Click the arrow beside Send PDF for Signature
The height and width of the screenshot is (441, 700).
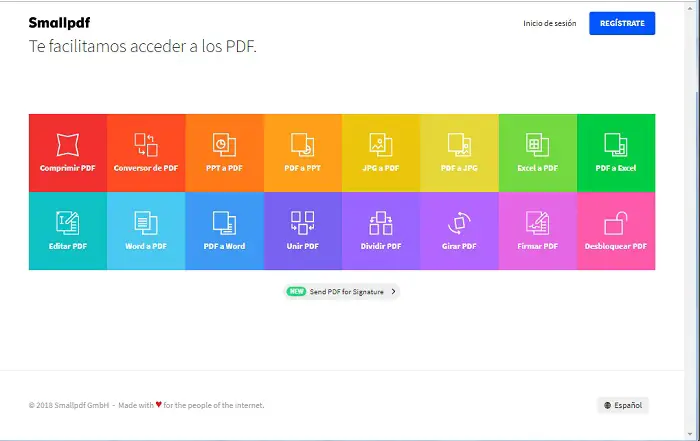click(x=393, y=291)
